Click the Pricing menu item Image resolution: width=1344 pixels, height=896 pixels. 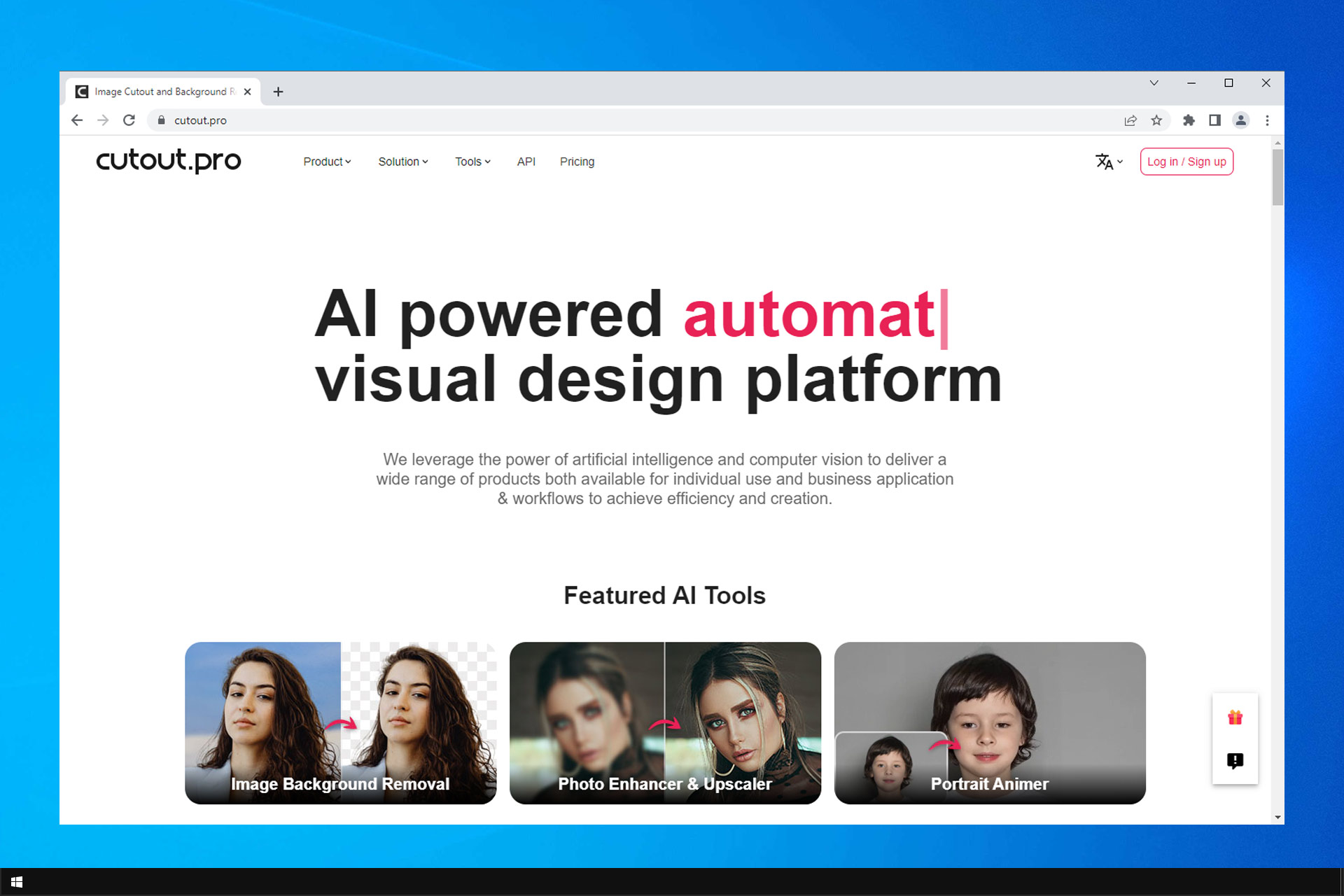[x=577, y=161]
